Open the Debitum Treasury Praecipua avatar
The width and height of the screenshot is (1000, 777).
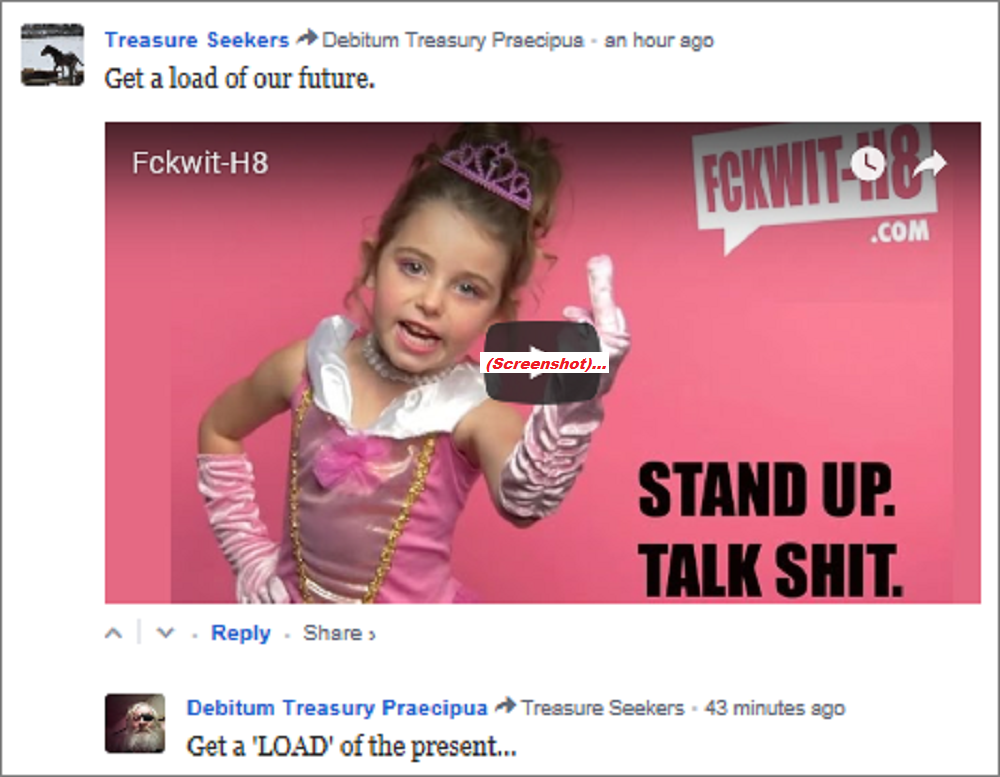[135, 723]
